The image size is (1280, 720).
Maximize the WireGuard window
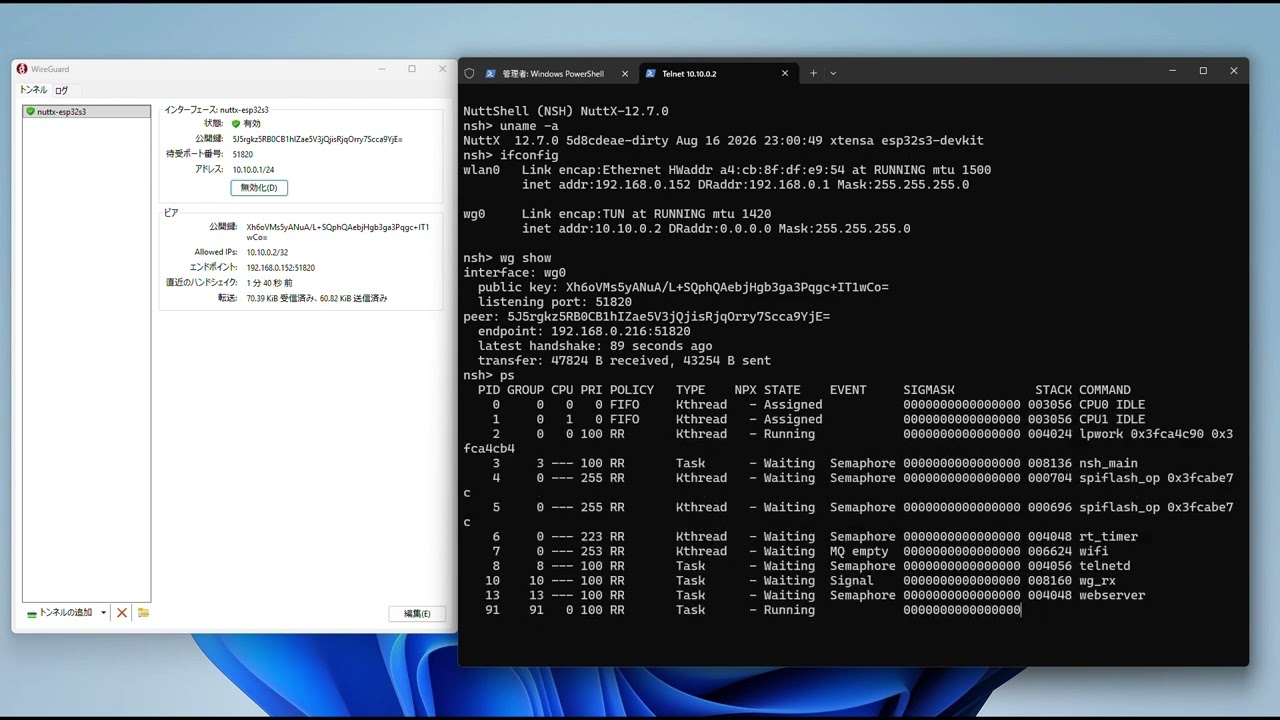[x=412, y=69]
